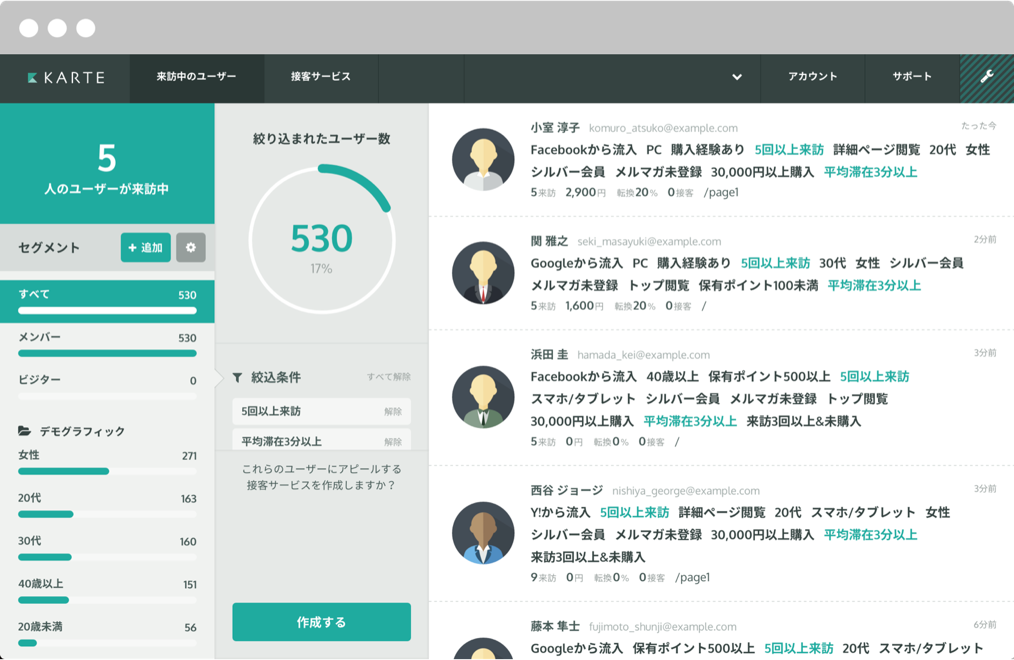Open the wrench settings tool
This screenshot has height=660, width=1014.
987,77
